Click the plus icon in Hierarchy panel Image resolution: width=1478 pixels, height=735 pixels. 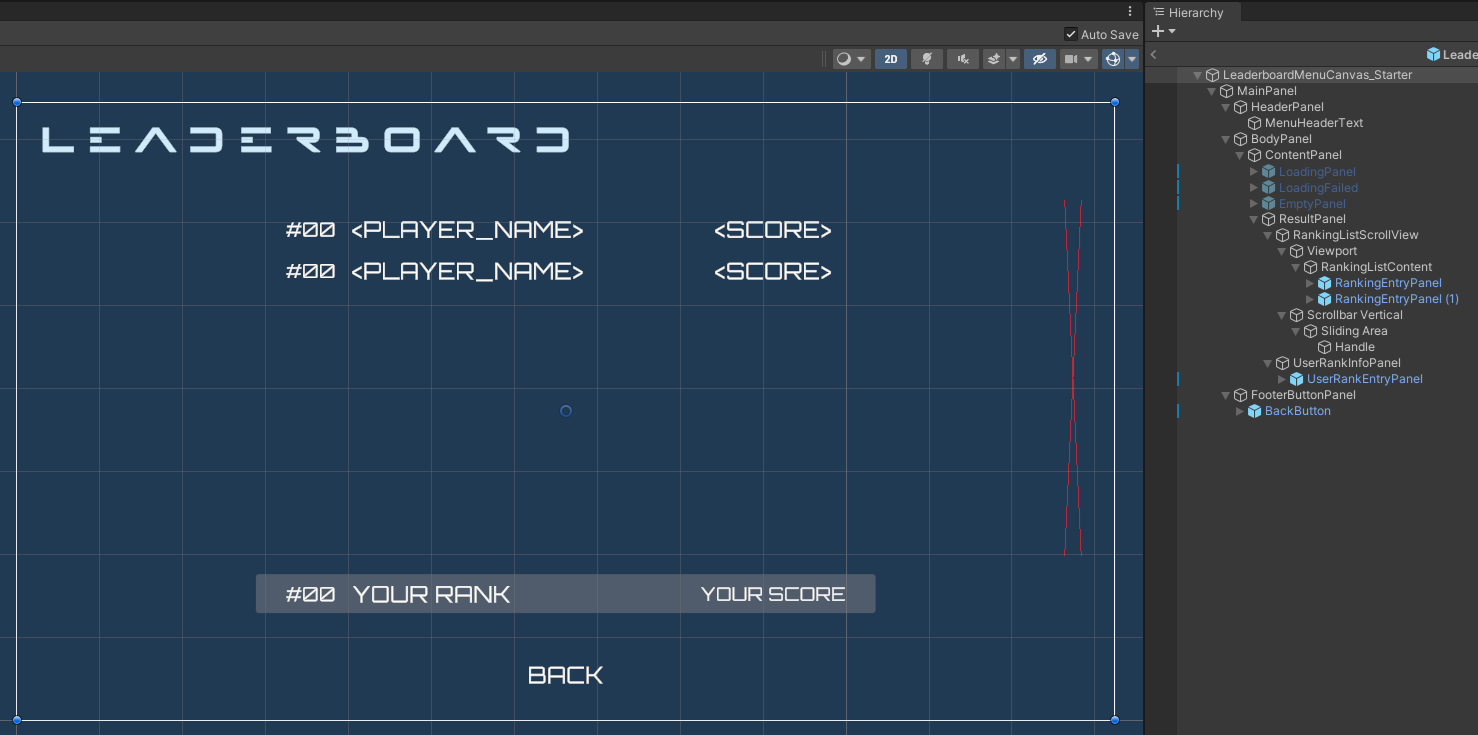point(1158,31)
